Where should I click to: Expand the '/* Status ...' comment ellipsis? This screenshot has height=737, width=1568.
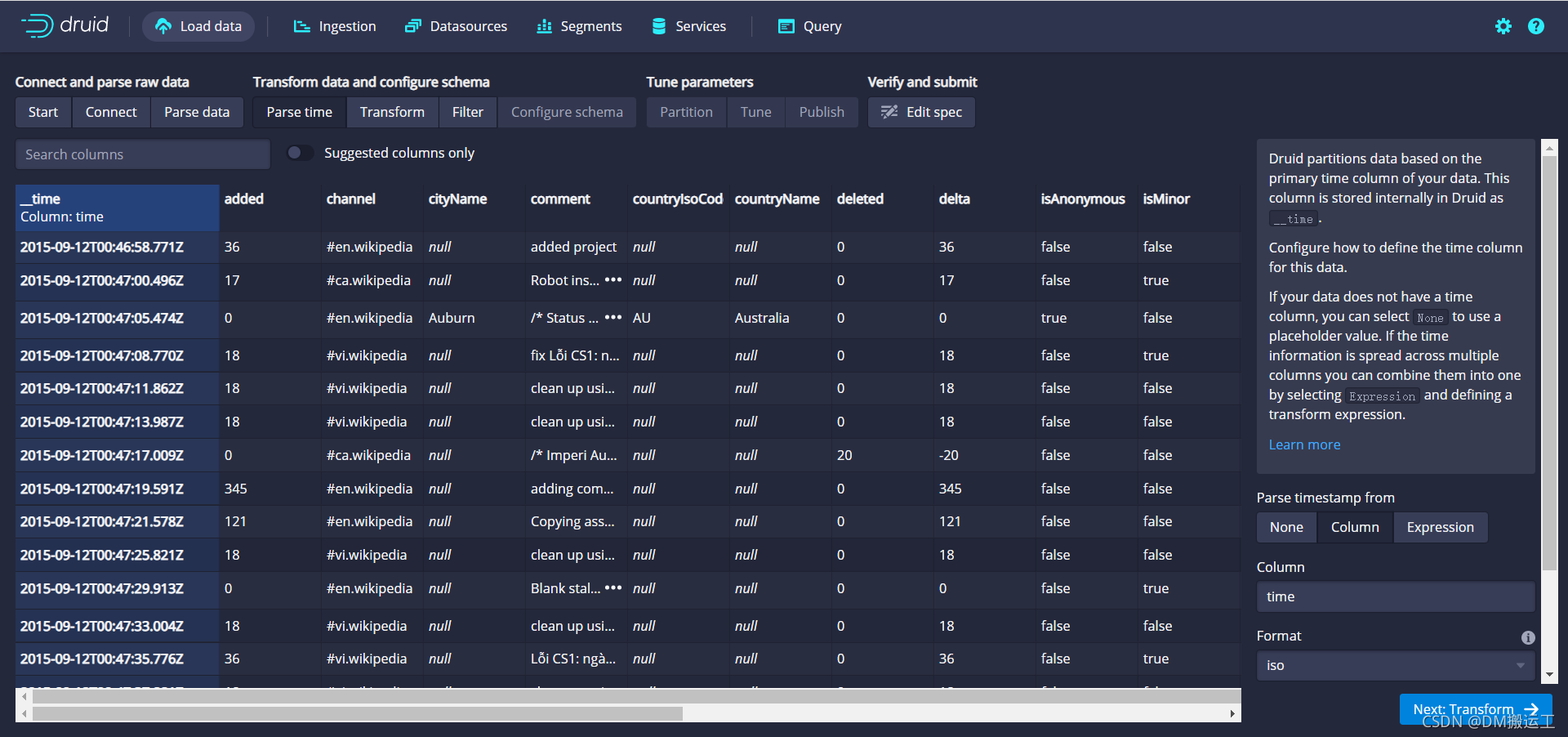(613, 317)
